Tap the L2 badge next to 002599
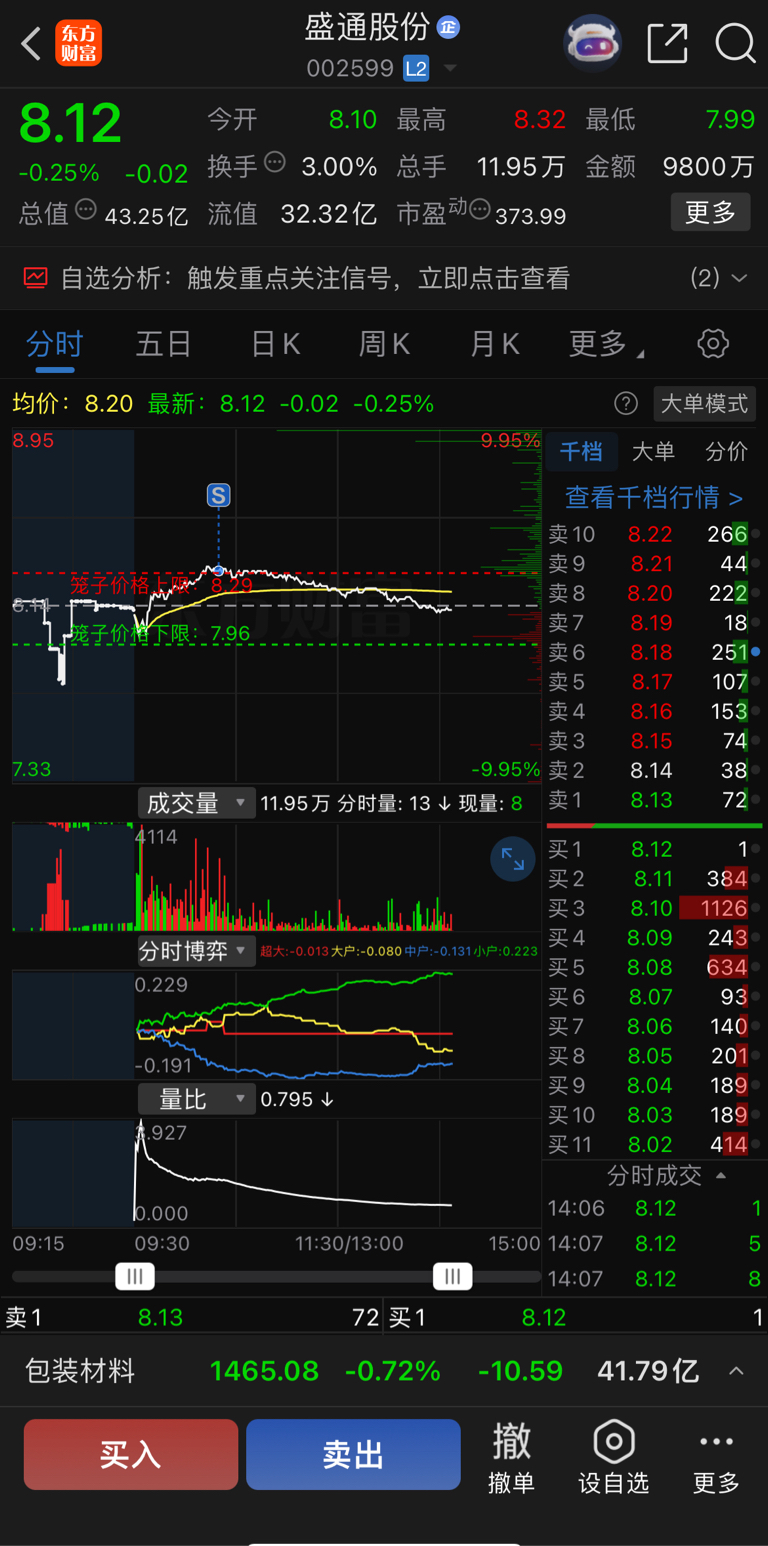The width and height of the screenshot is (768, 1546). tap(416, 69)
